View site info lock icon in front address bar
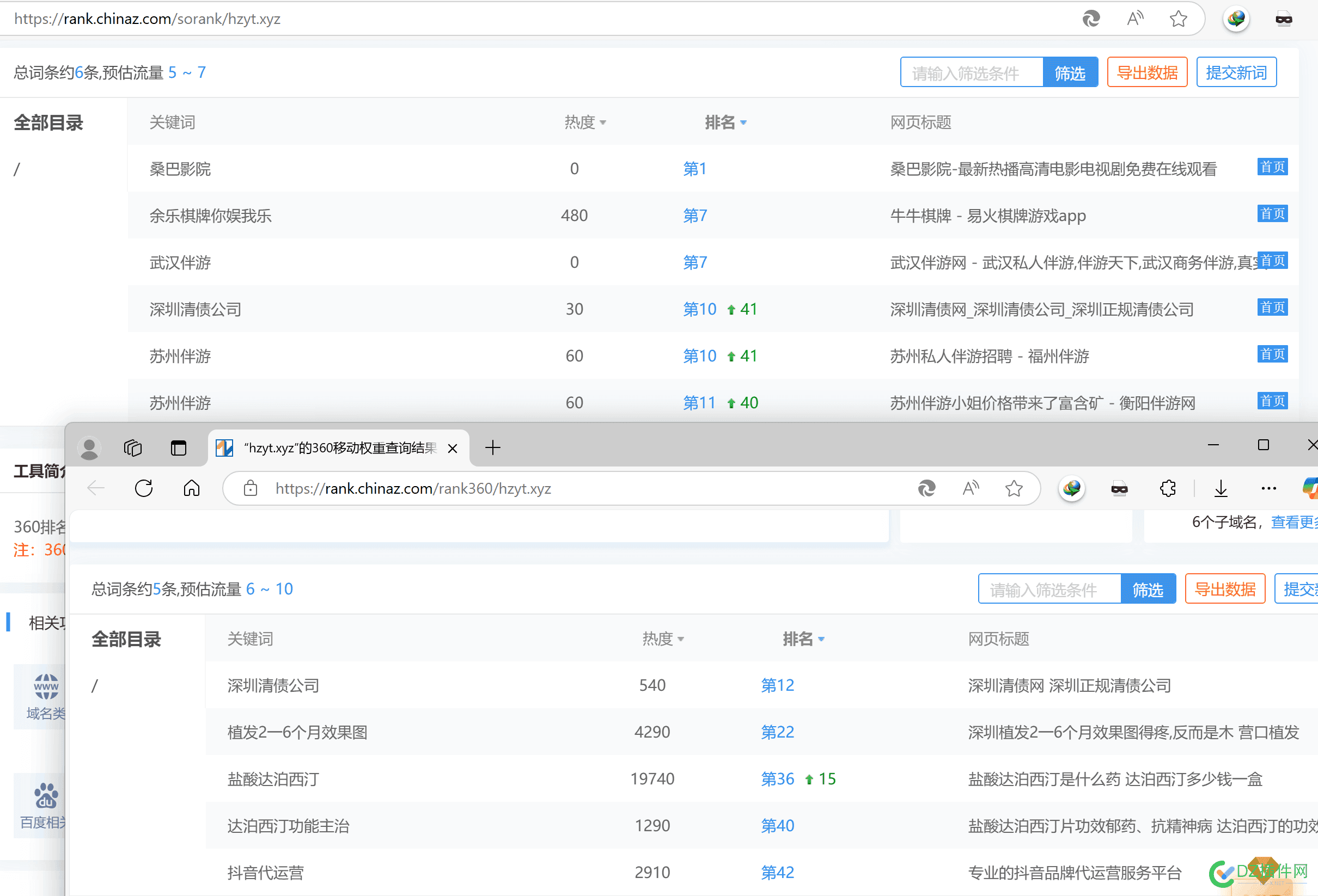 coord(250,488)
